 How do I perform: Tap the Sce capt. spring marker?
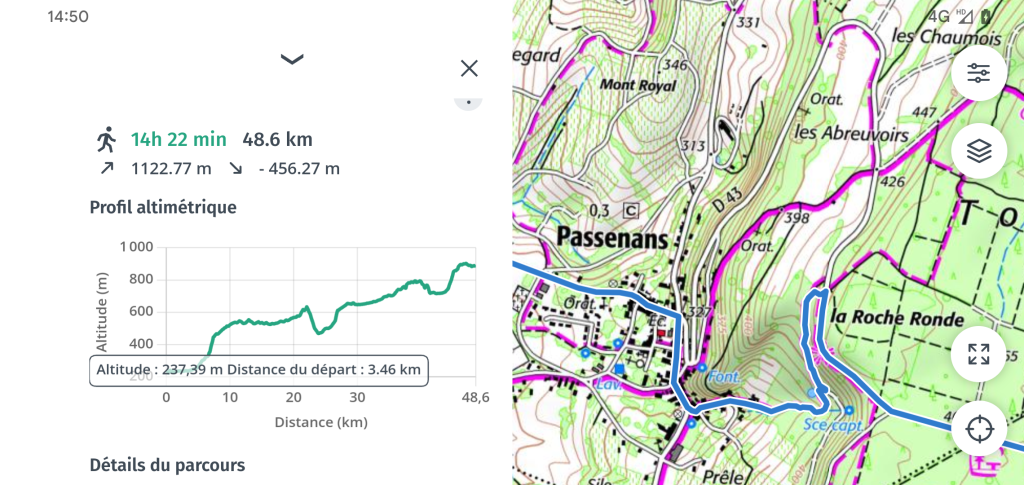point(848,411)
